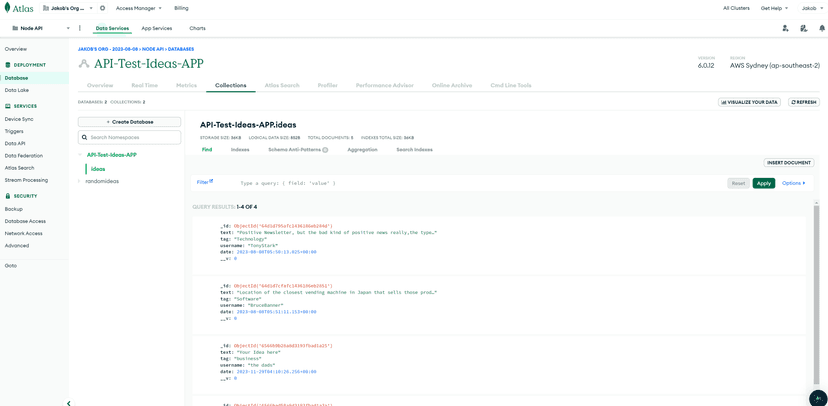Screen dimensions: 828x406
Task: Open the Cmd Line Tools tab
Action: [x=511, y=85]
